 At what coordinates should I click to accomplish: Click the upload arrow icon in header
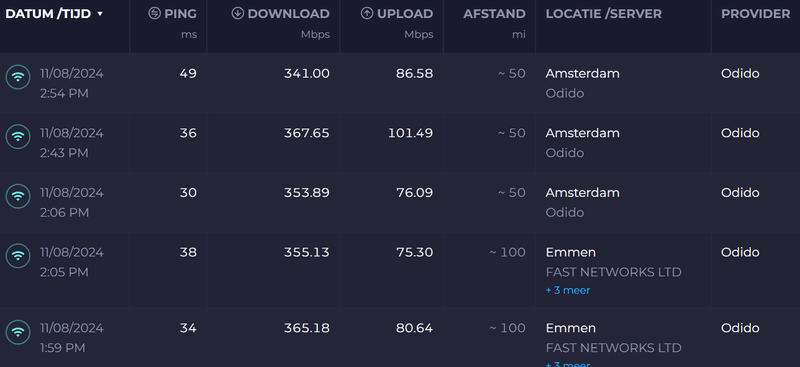pyautogui.click(x=367, y=13)
